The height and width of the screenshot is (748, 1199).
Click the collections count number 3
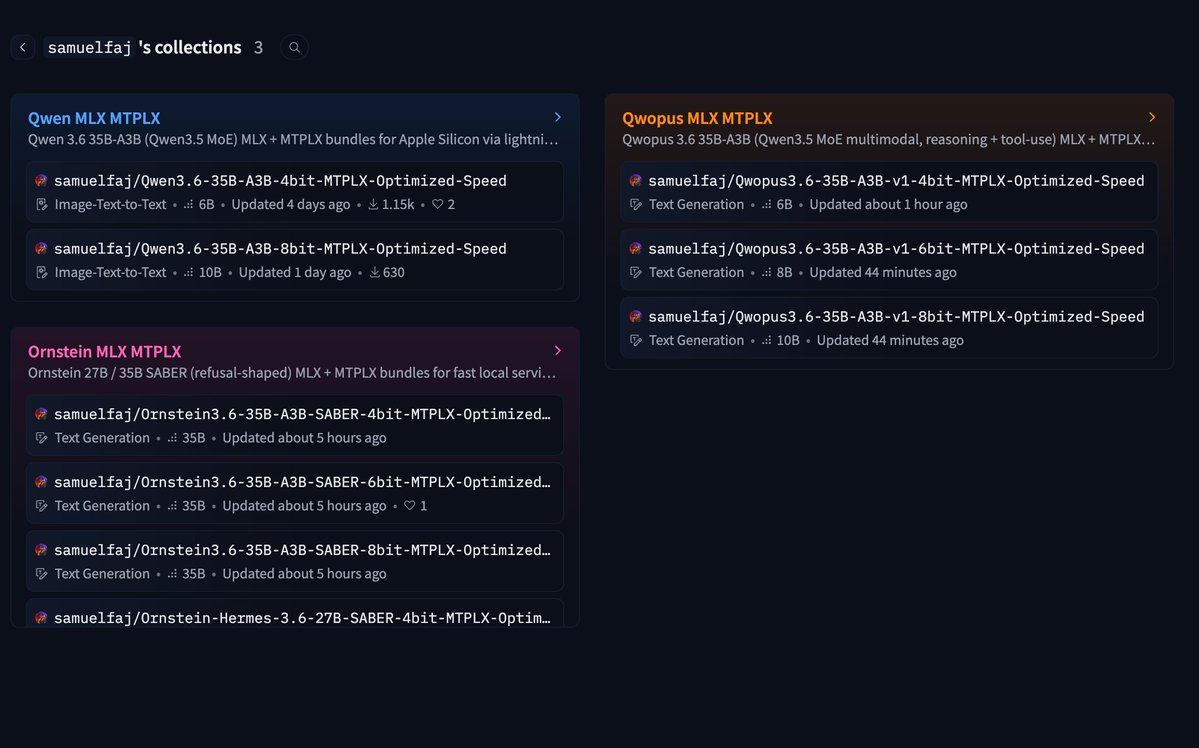(258, 47)
